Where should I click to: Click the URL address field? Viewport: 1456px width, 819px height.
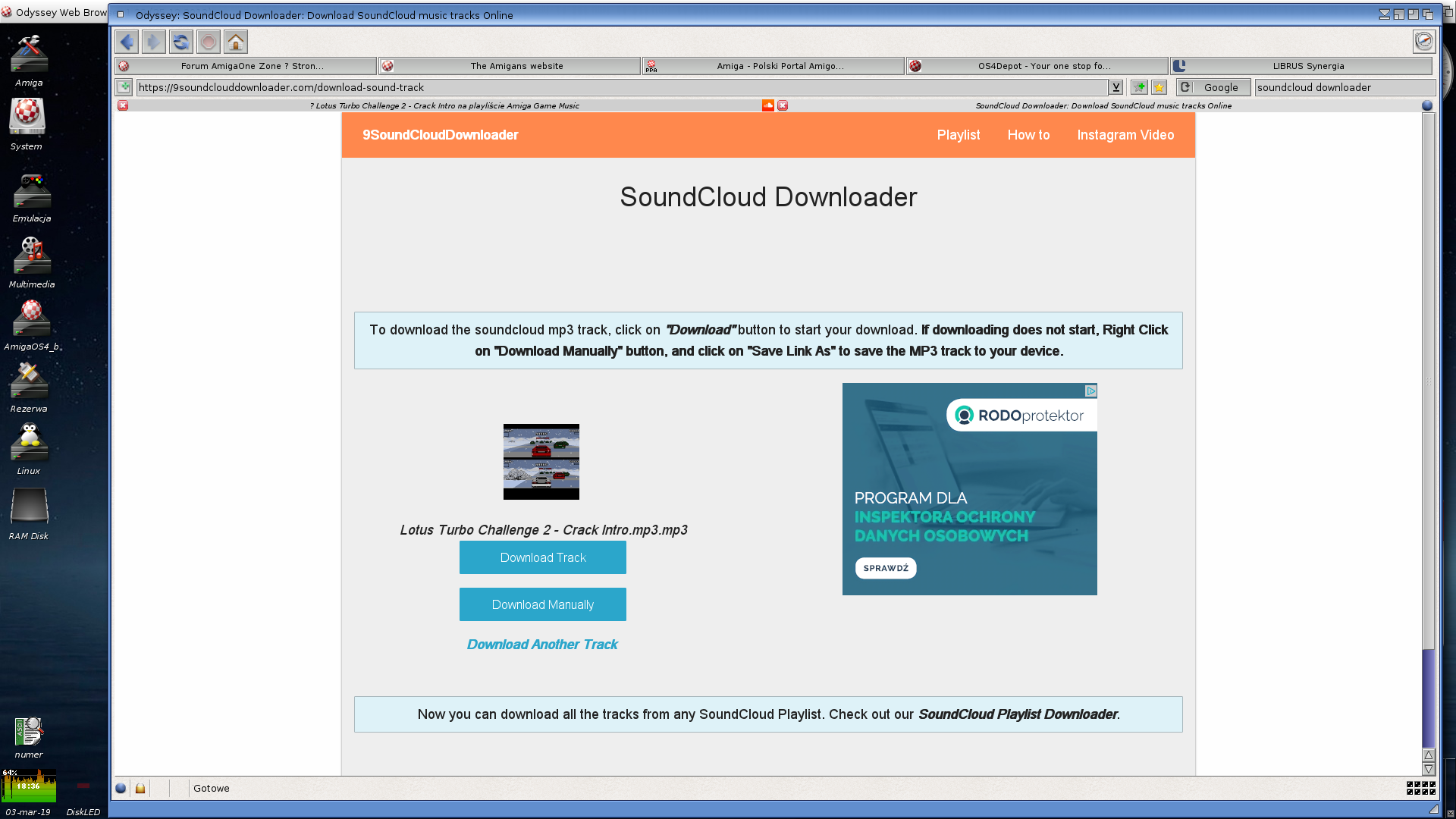click(x=622, y=87)
